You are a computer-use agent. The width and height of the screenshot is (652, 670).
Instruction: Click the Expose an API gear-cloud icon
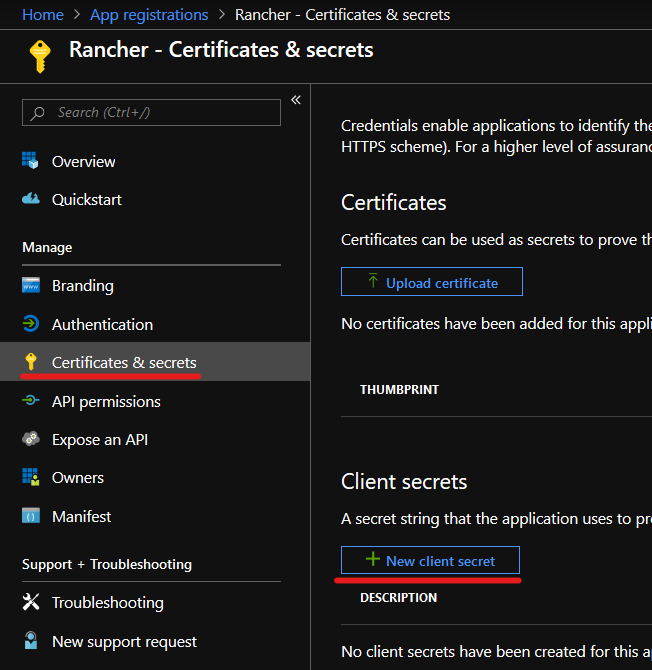31,439
